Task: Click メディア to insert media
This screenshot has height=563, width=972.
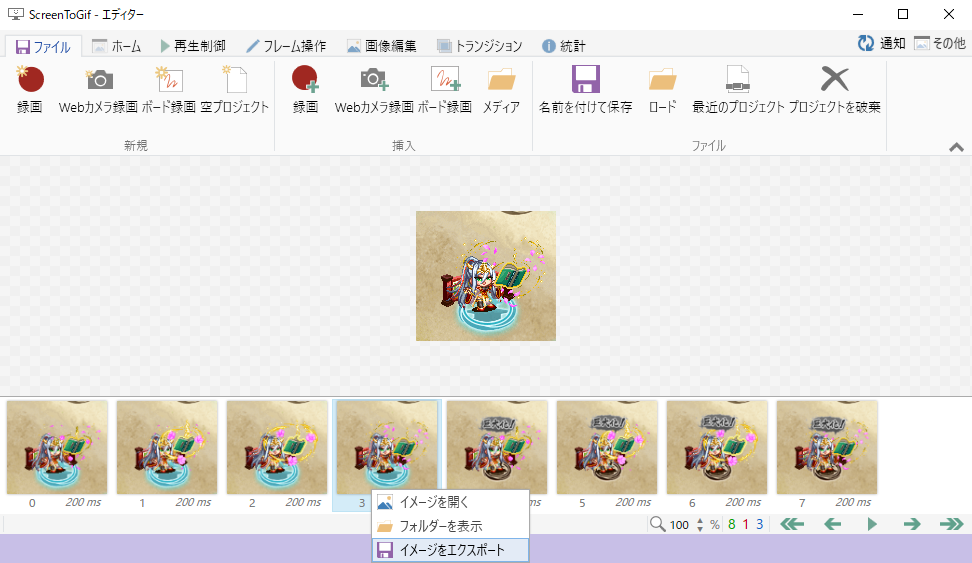Action: (x=501, y=81)
